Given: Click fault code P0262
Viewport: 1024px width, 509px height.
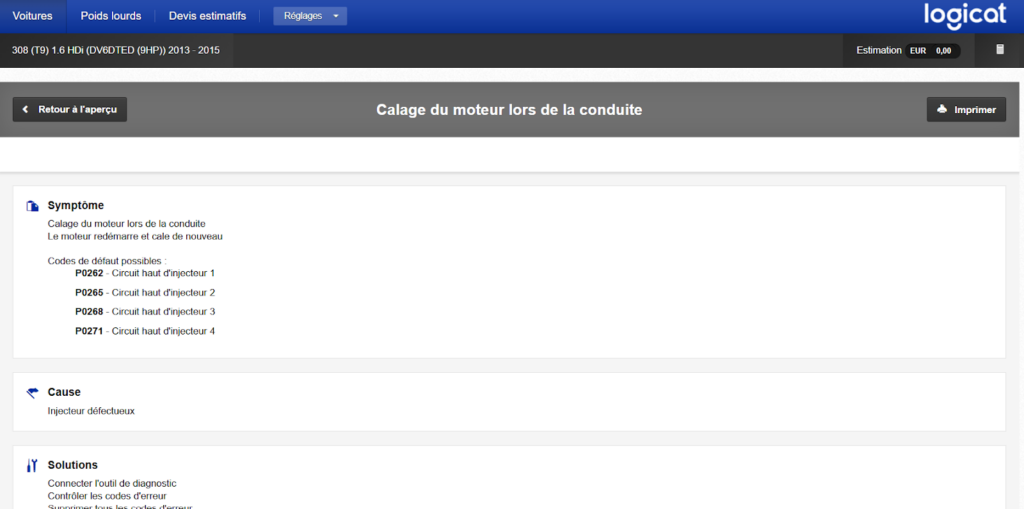Looking at the screenshot, I should (89, 273).
